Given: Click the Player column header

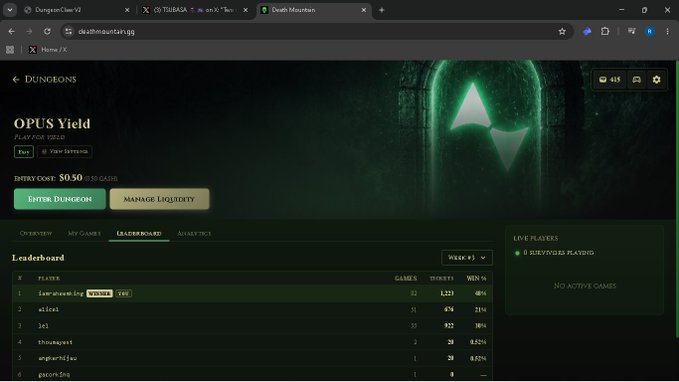Looking at the screenshot, I should 49,278.
